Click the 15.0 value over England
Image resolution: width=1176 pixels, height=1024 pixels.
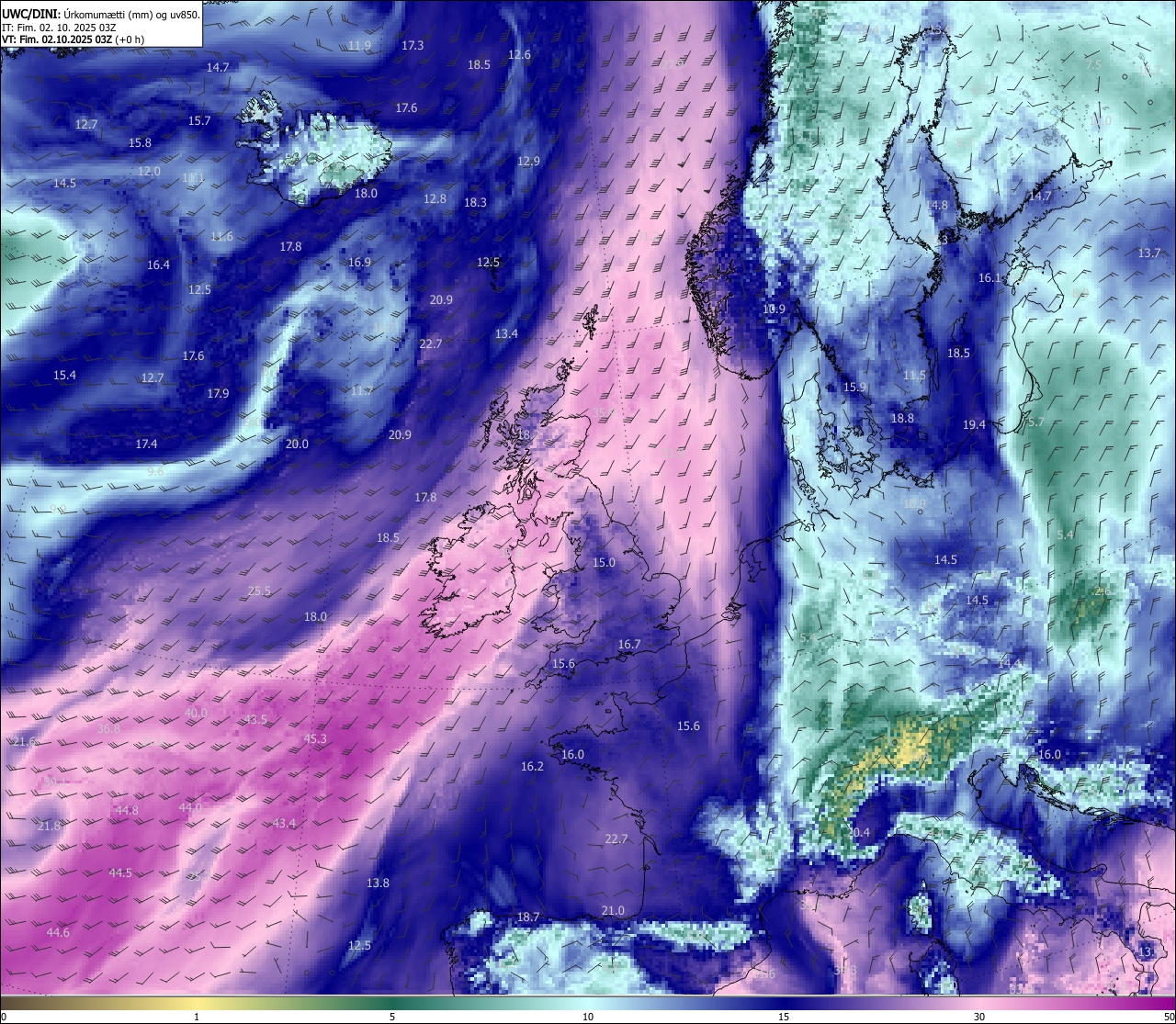point(604,562)
